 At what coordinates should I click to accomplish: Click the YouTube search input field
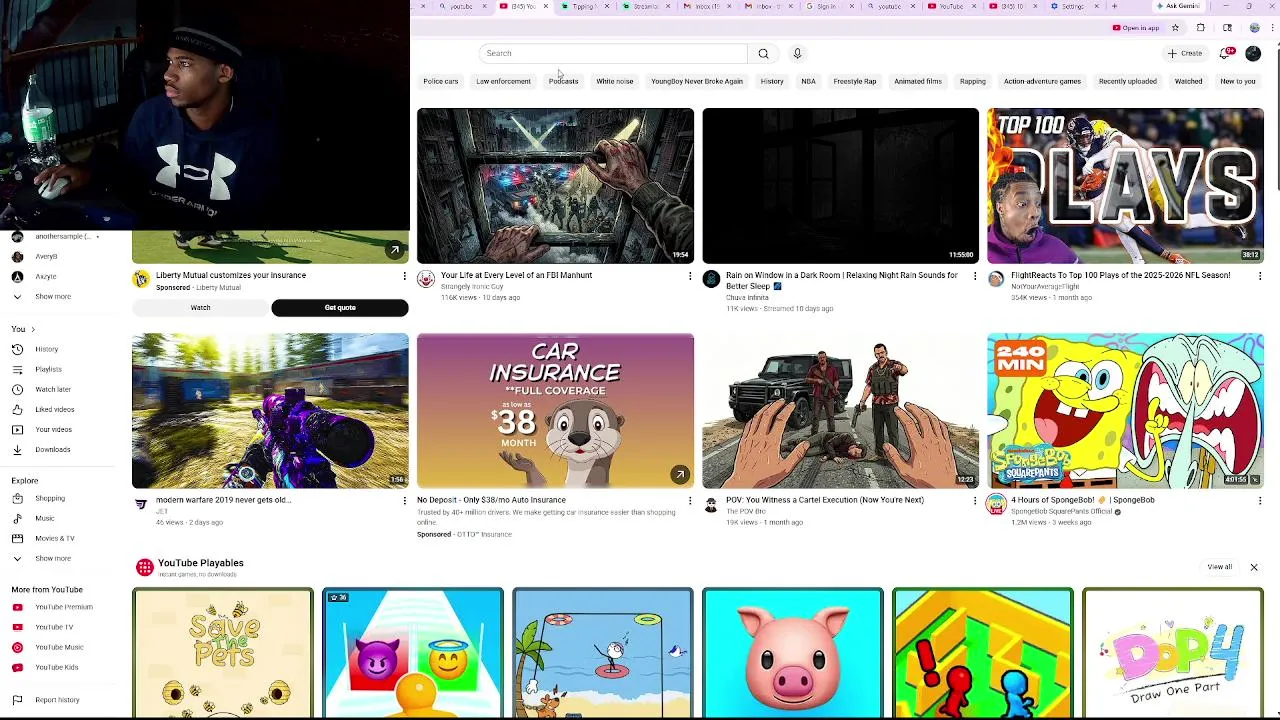(x=613, y=53)
